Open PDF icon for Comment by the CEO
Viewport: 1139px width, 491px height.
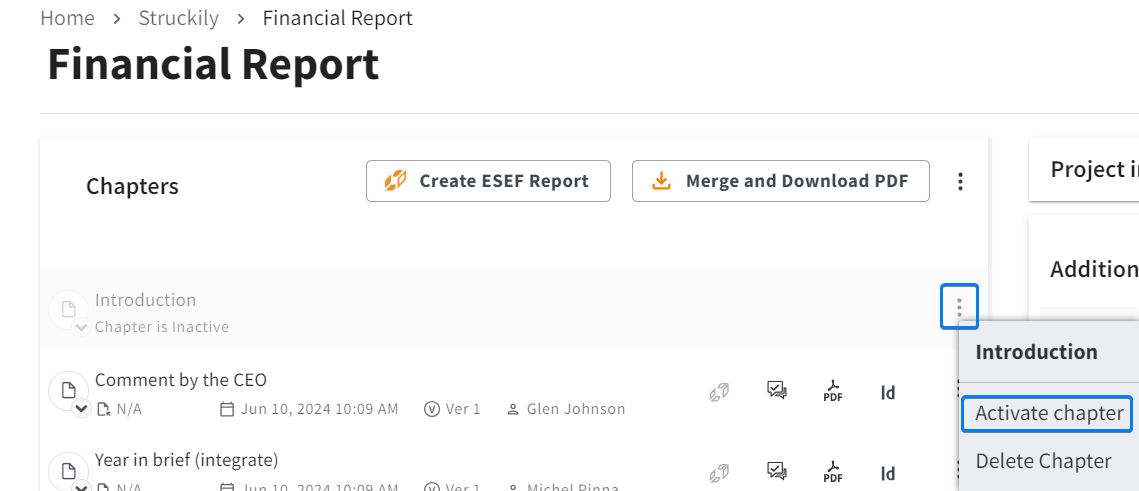[832, 391]
